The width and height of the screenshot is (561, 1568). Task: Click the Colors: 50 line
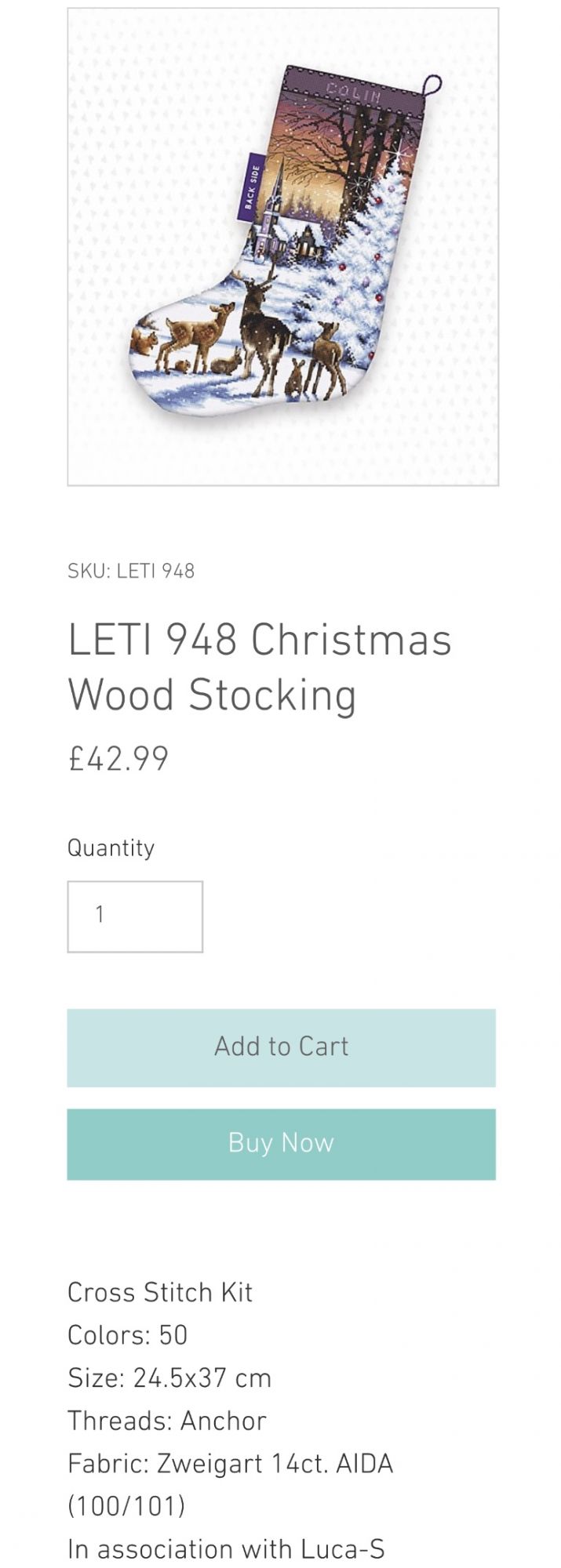click(127, 1334)
